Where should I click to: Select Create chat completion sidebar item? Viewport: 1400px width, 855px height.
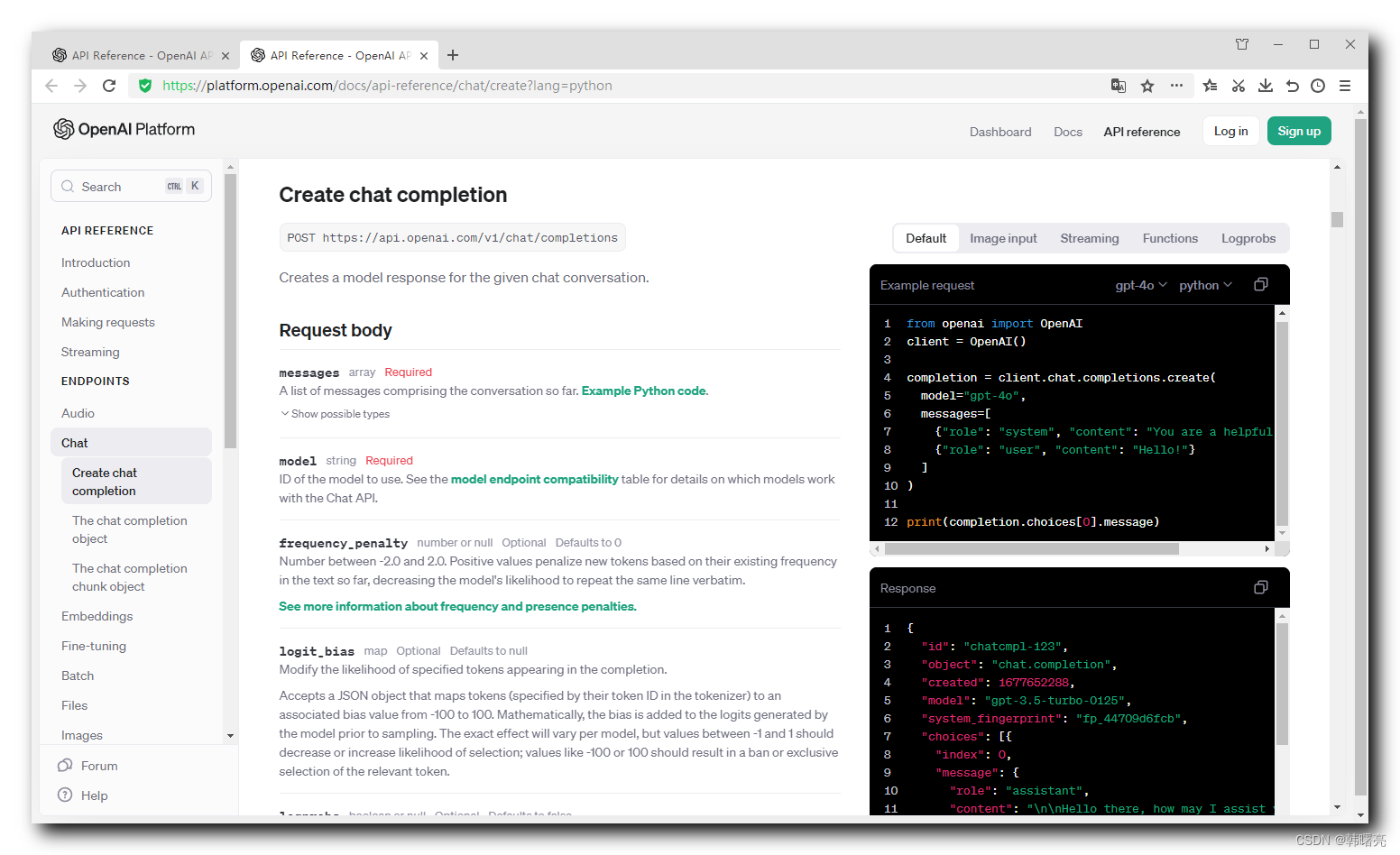(137, 482)
